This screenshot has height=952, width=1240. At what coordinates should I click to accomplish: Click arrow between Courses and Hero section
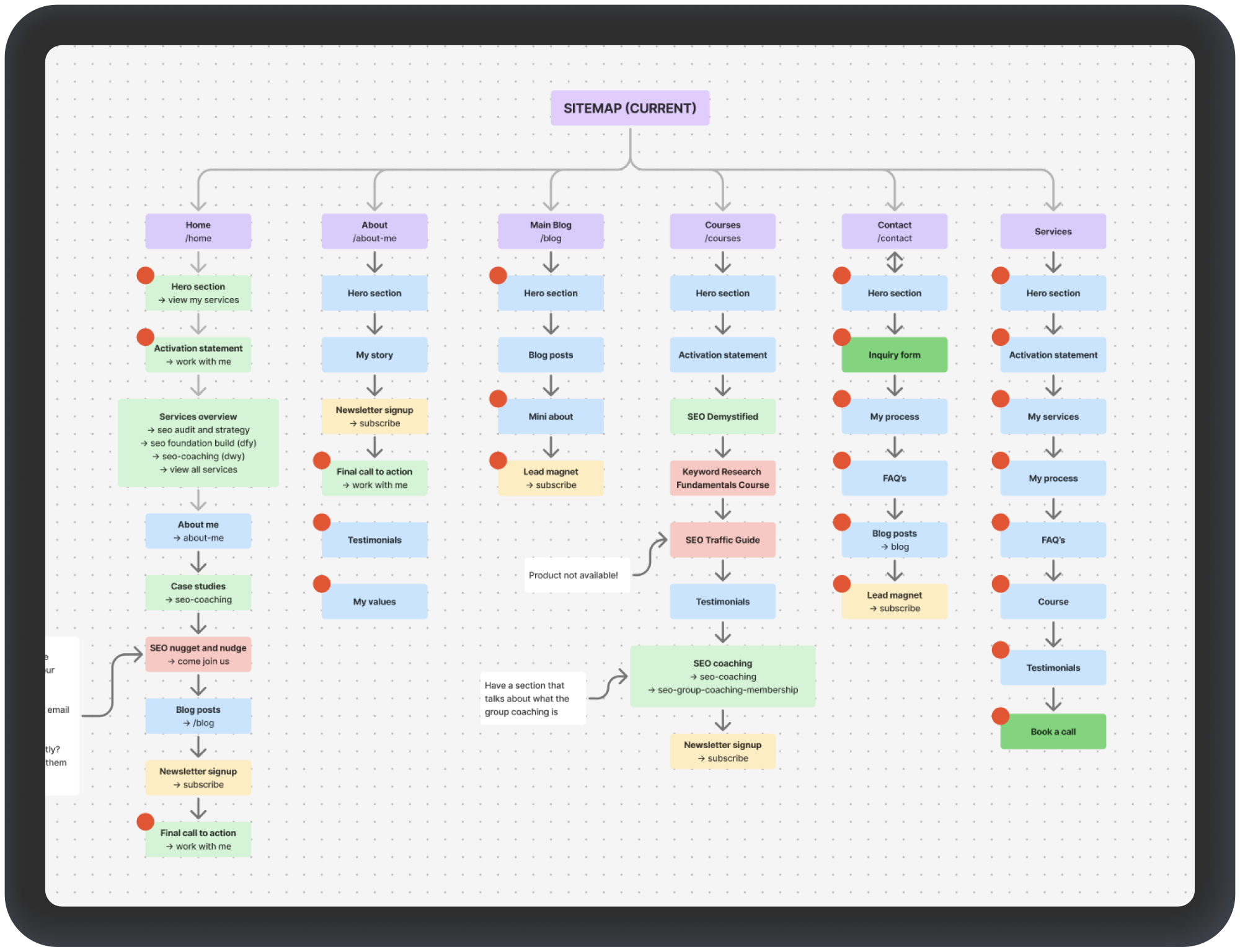coord(722,262)
